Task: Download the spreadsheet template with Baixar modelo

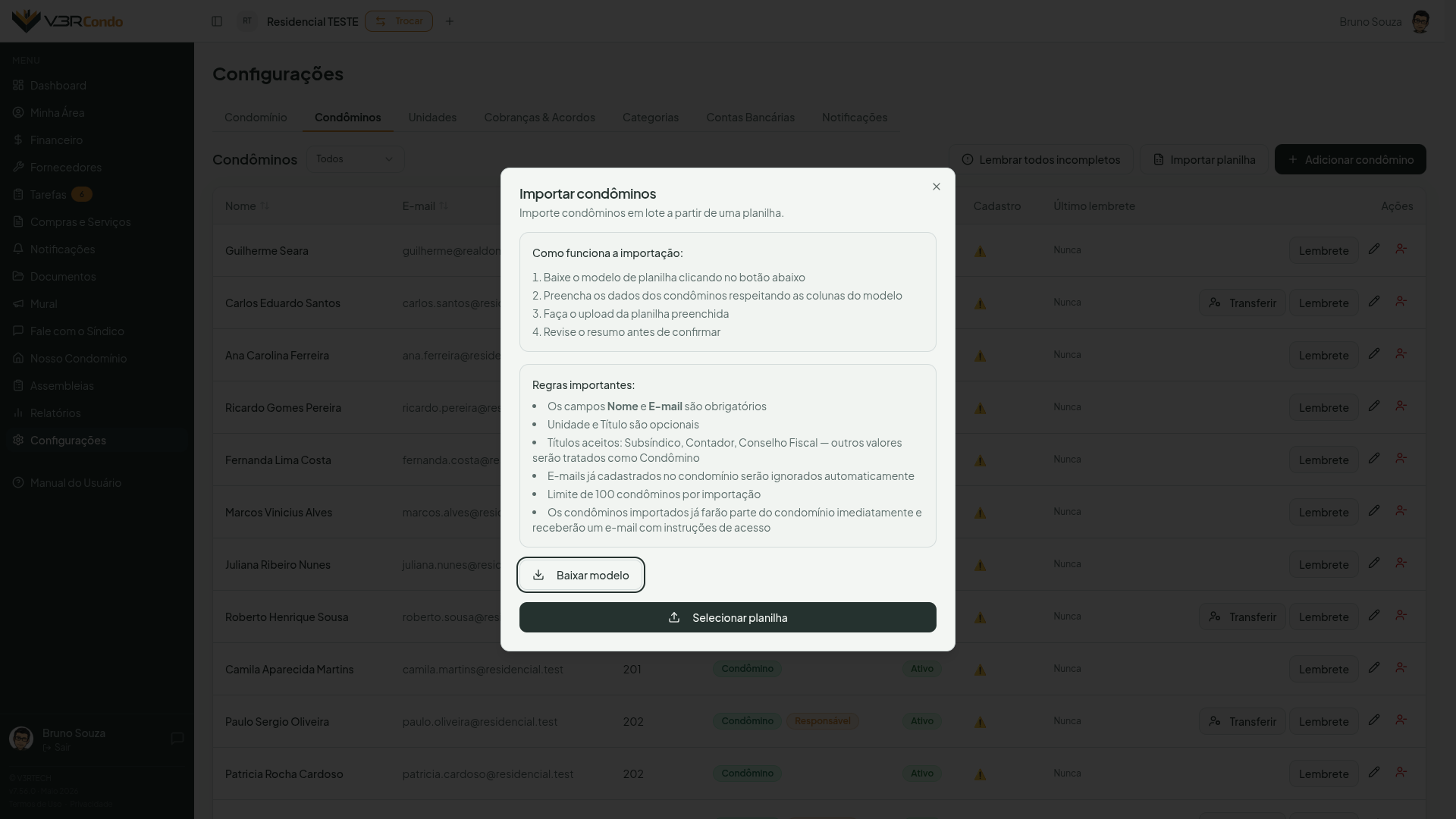Action: (581, 575)
